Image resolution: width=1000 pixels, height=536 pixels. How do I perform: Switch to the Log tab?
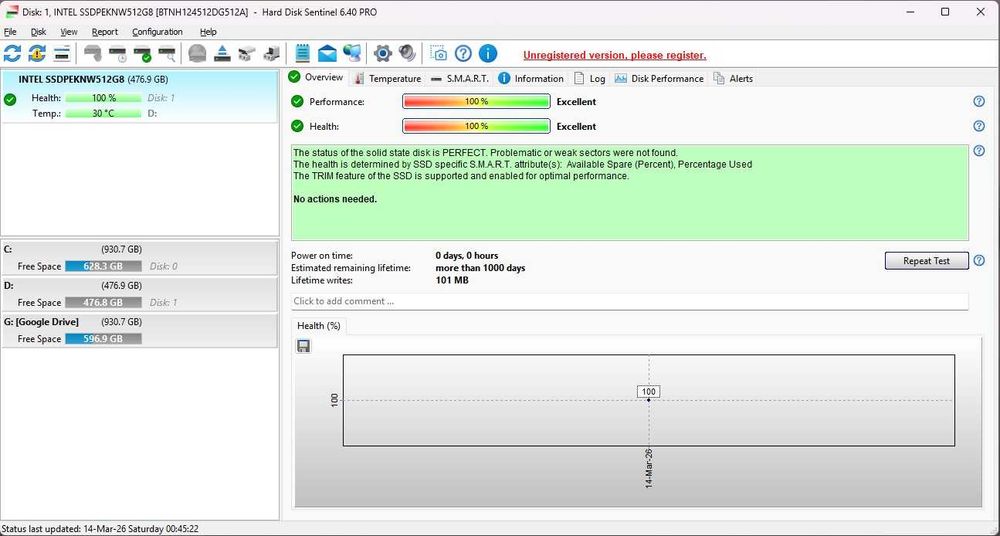[590, 78]
